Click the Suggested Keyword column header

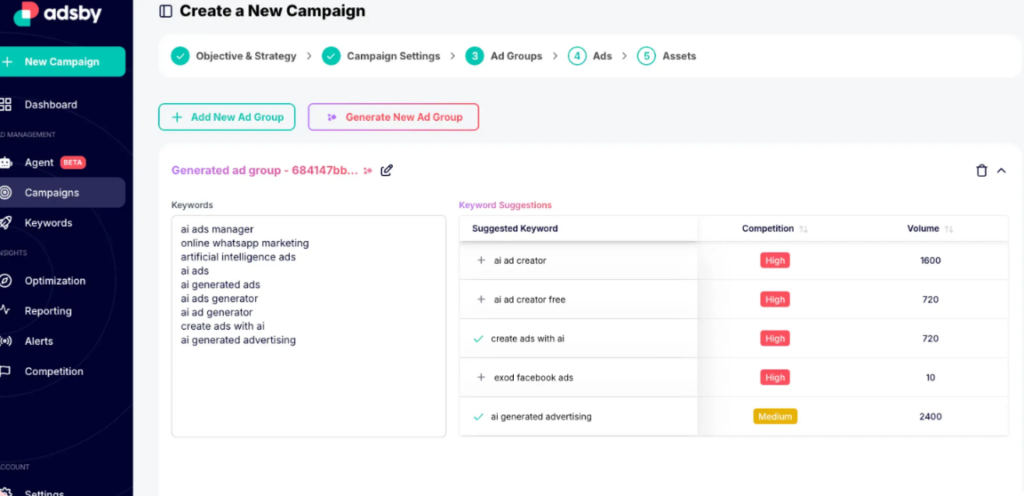(515, 228)
